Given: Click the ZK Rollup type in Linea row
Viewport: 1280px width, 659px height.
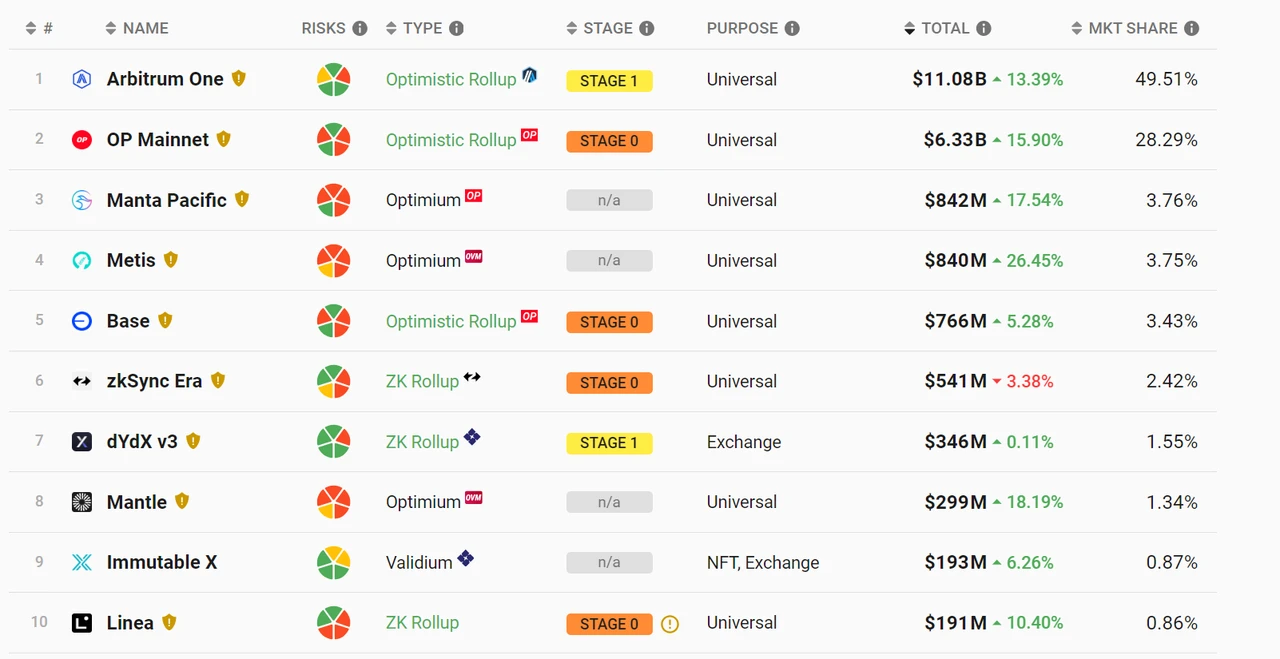Looking at the screenshot, I should (x=422, y=622).
